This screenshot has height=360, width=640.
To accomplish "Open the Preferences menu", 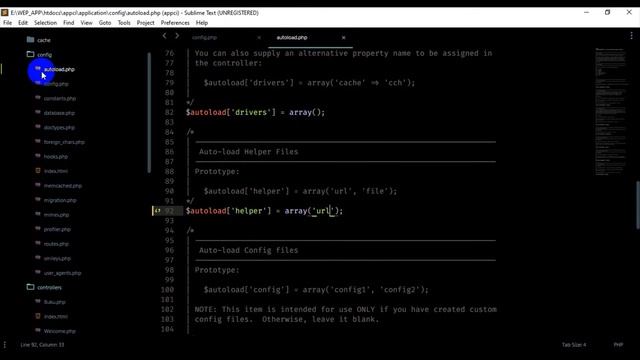I will (175, 23).
